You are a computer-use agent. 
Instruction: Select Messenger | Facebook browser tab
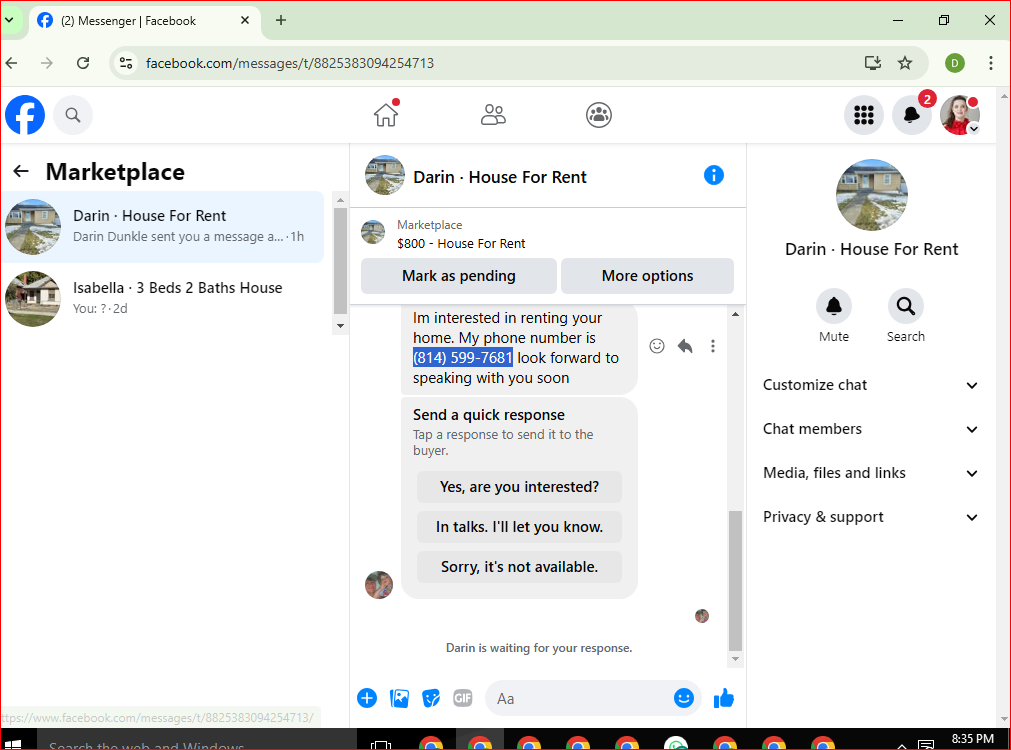pos(143,21)
